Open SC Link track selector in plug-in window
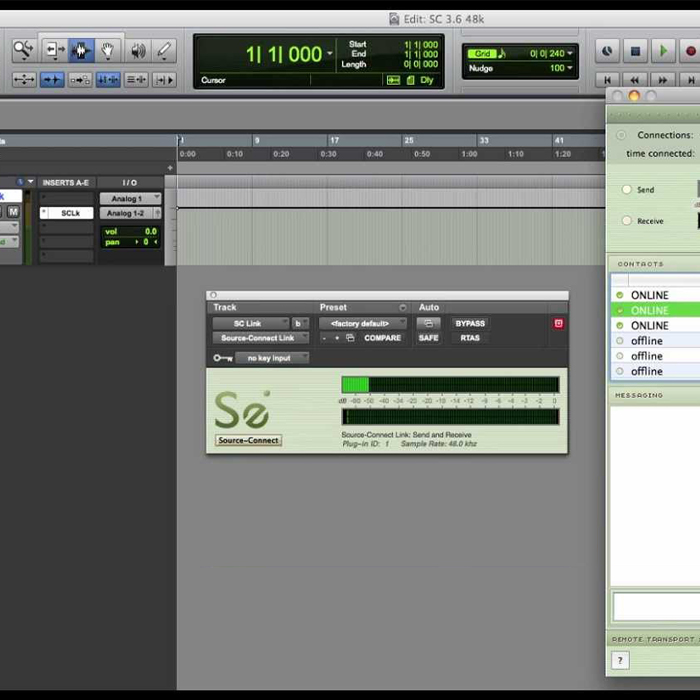The image size is (700, 700). click(251, 323)
